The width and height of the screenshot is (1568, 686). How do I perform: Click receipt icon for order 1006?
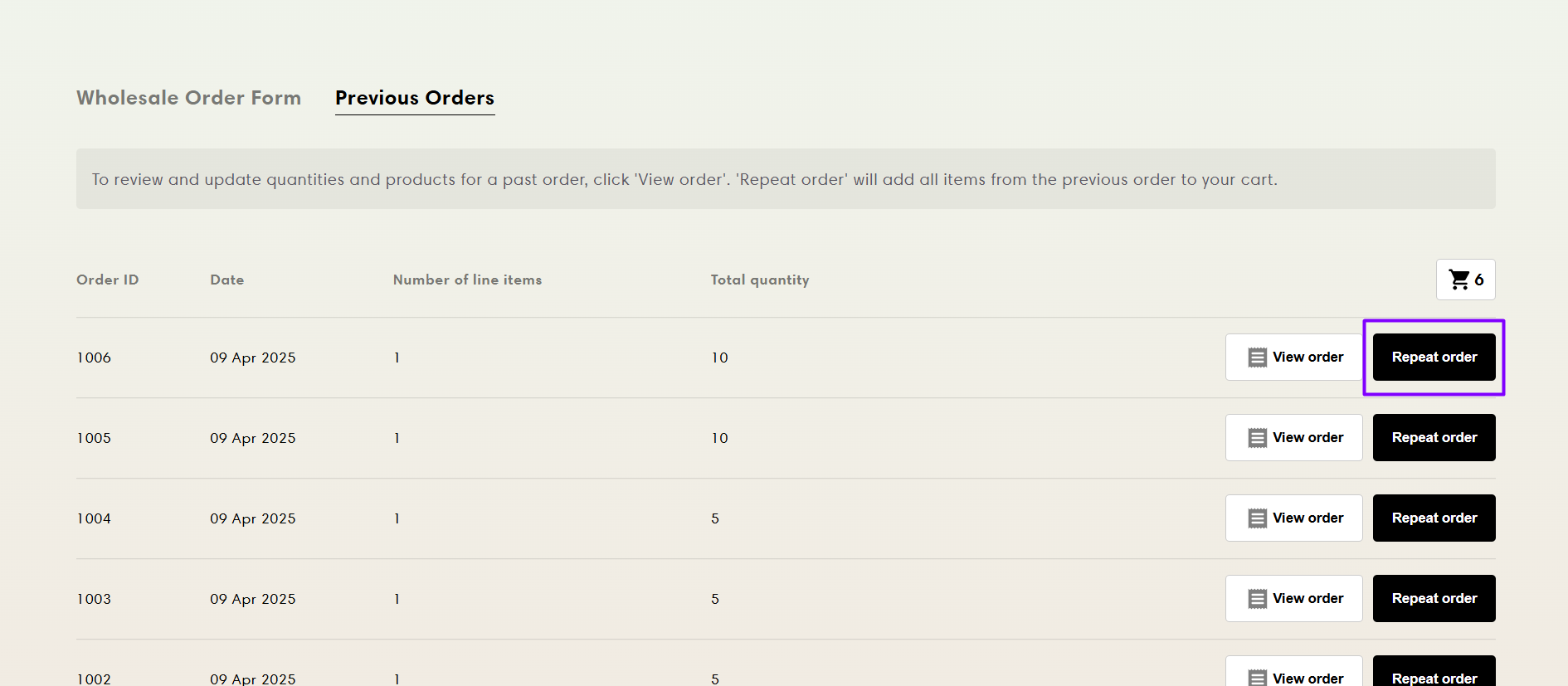pyautogui.click(x=1257, y=358)
